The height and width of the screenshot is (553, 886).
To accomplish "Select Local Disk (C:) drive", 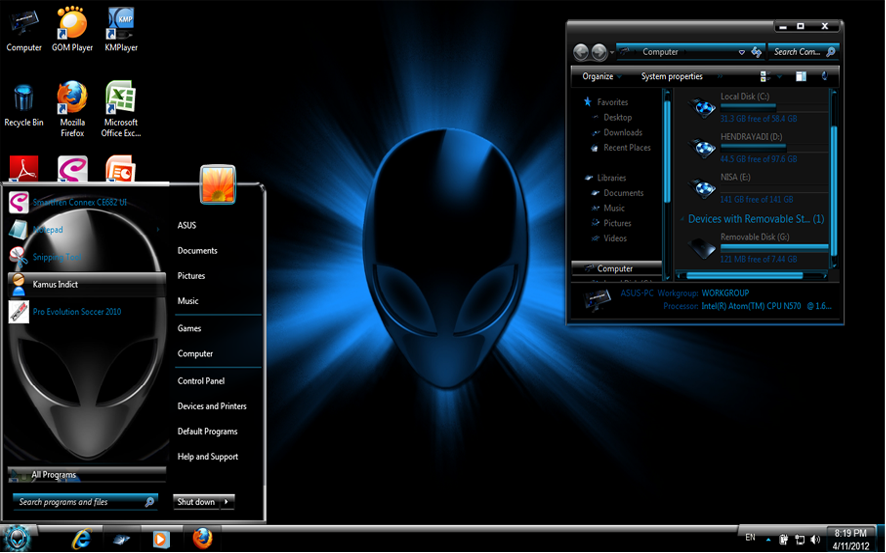I will (756, 107).
